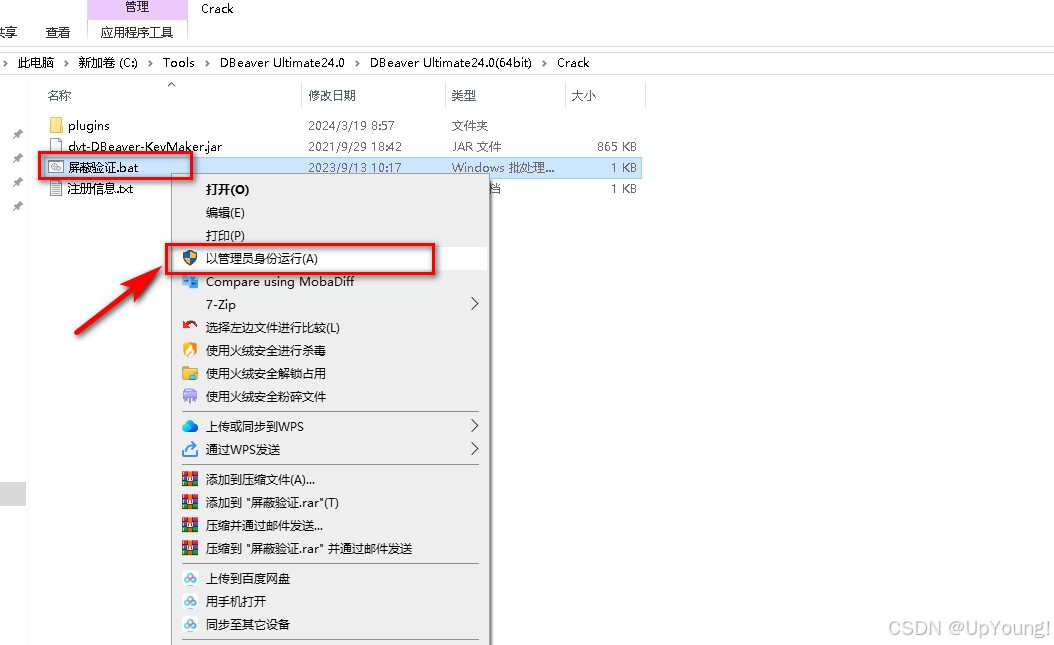Sort by 修改日期 column header
The height and width of the screenshot is (645, 1054).
tap(332, 95)
